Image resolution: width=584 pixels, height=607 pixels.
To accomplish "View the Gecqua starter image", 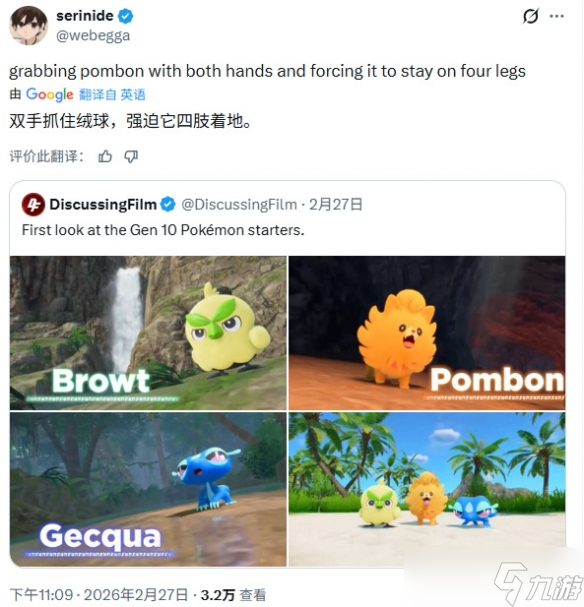I will pyautogui.click(x=148, y=489).
